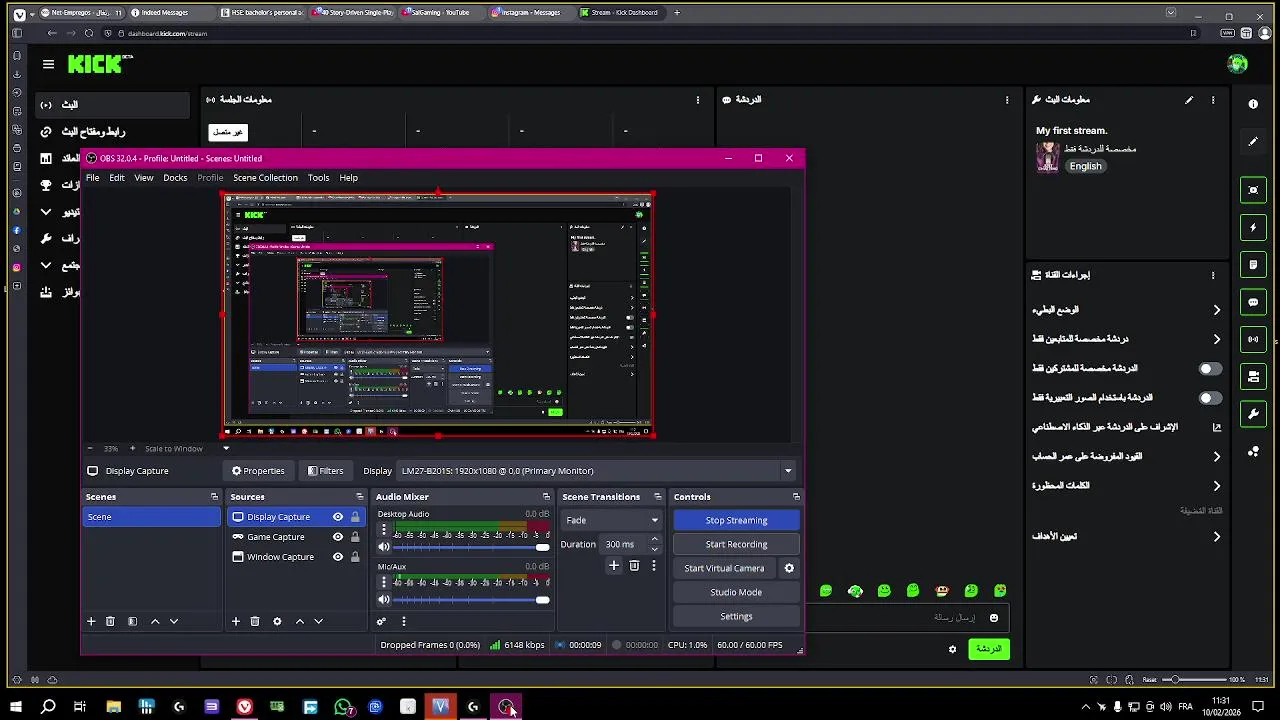Screen dimensions: 1280x720
Task: Move source up in Sources panel
Action: click(x=300, y=621)
